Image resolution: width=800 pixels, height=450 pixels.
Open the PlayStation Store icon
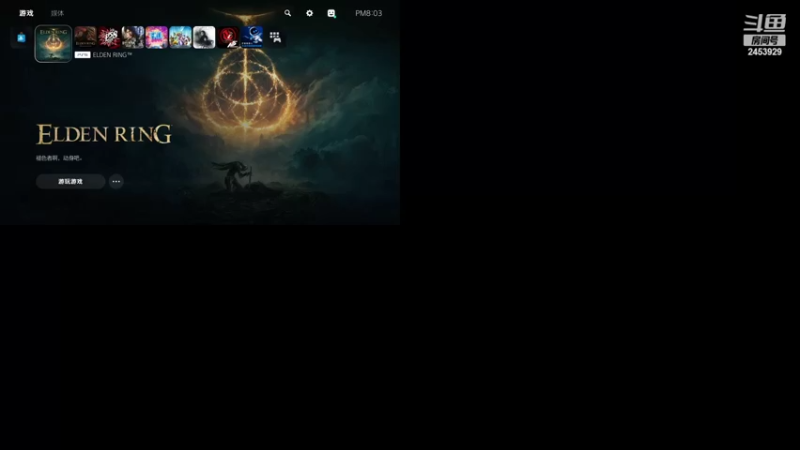pyautogui.click(x=21, y=37)
